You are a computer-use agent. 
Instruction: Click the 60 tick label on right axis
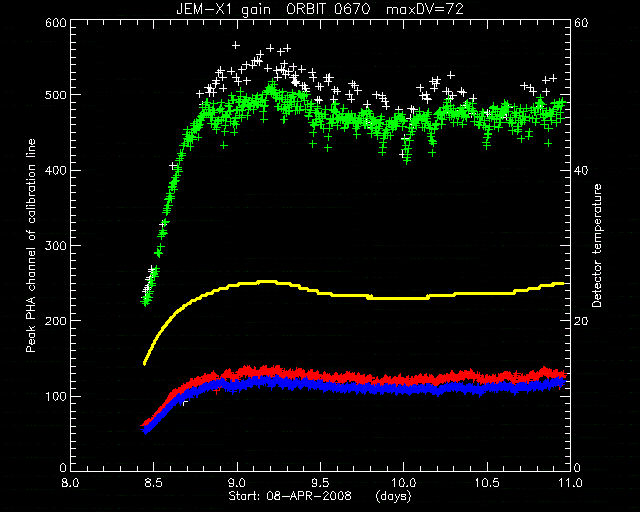(x=581, y=23)
